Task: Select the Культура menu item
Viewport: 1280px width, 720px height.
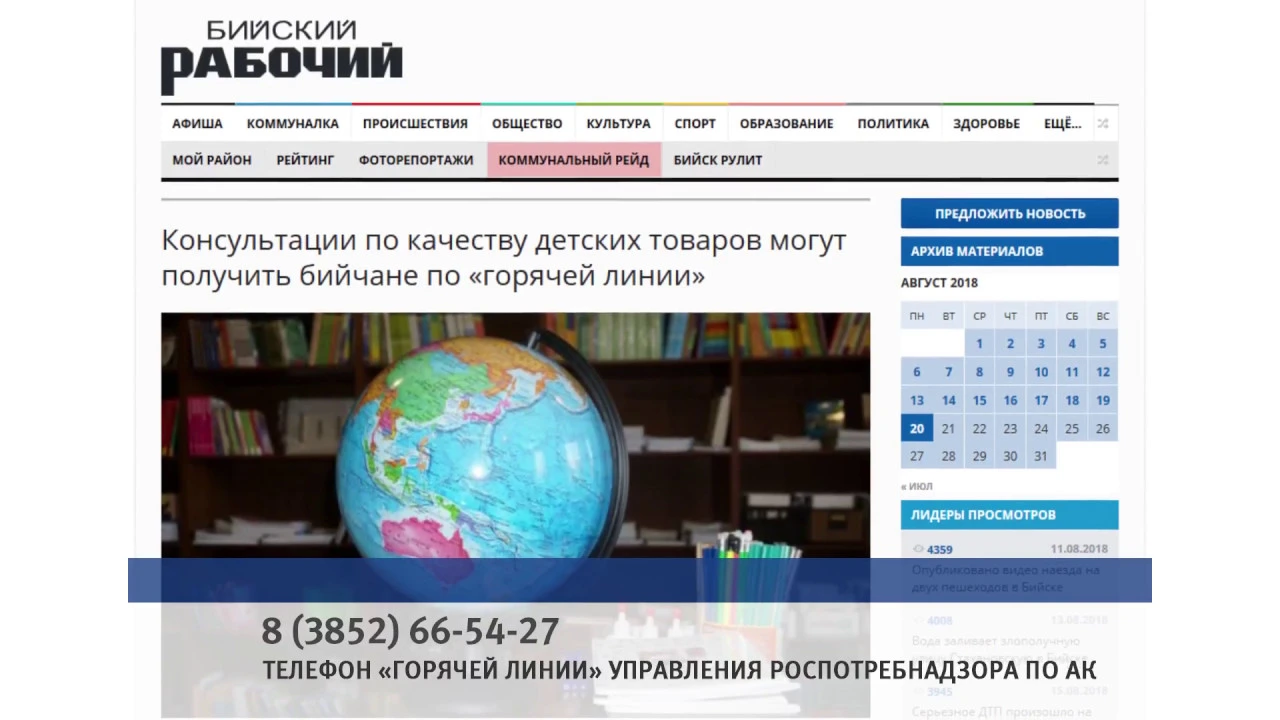Action: point(618,124)
